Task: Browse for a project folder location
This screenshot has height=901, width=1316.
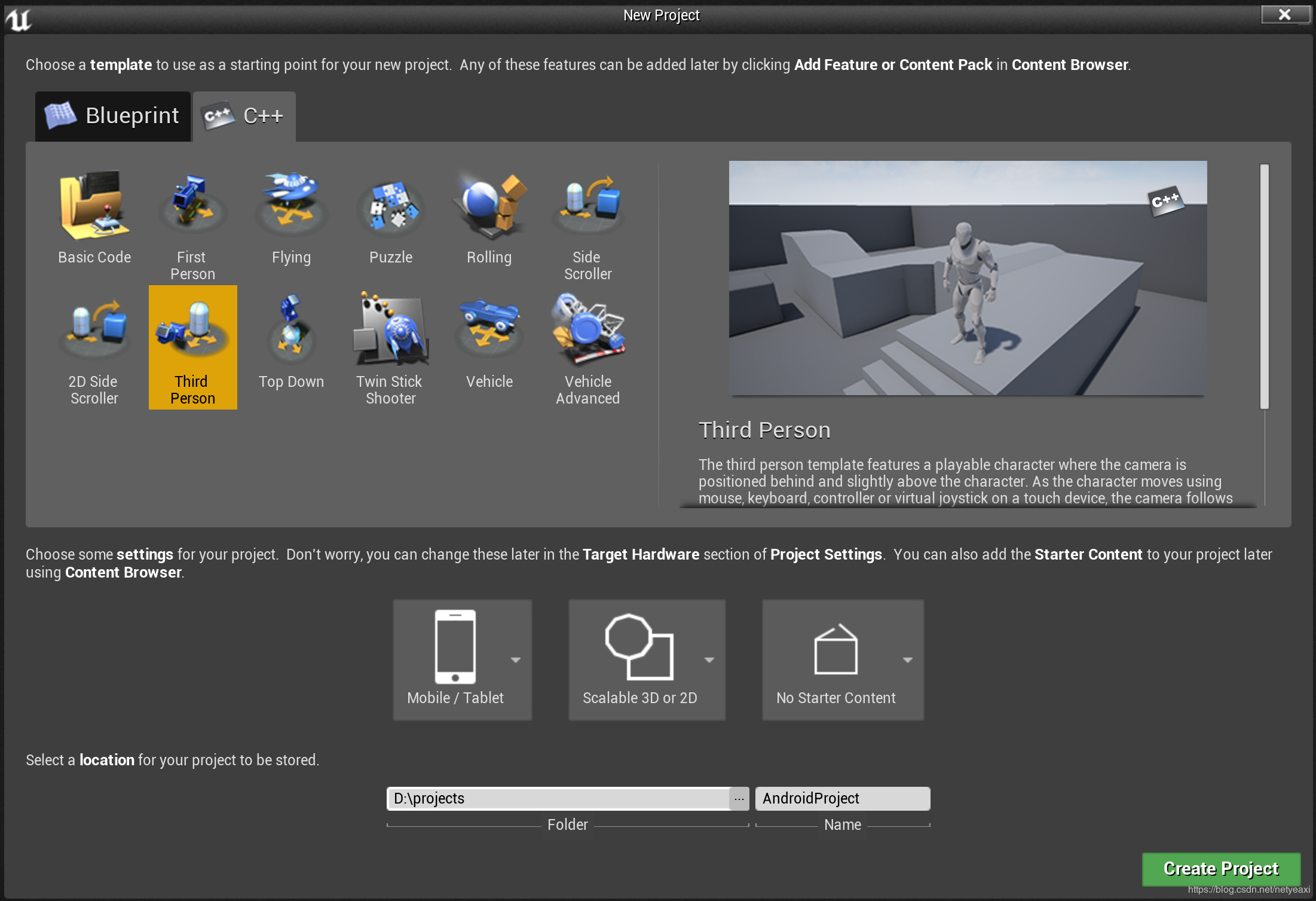Action: click(739, 798)
